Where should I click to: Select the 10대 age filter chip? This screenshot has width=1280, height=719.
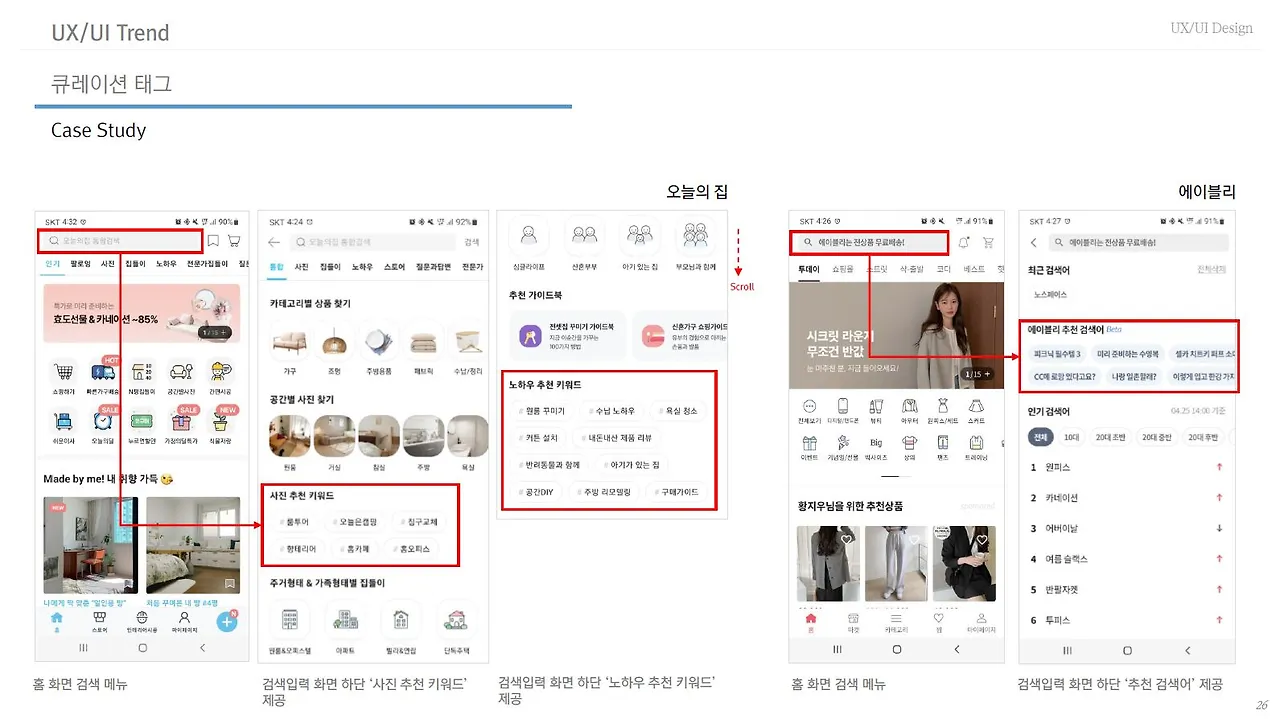(x=1071, y=437)
